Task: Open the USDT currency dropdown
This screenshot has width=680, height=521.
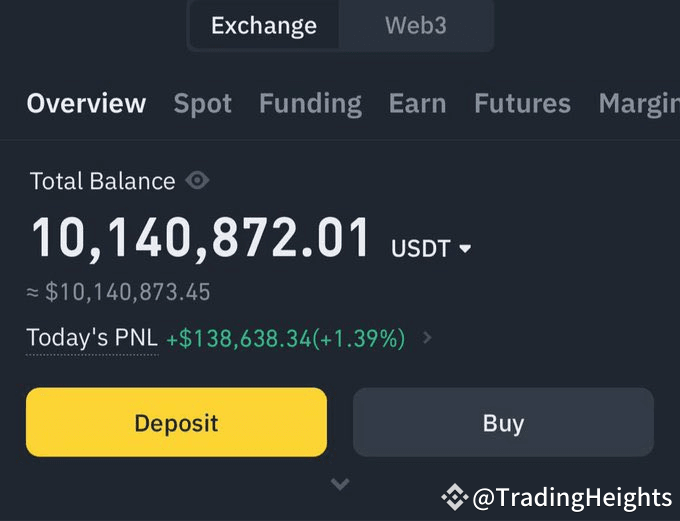Action: point(431,247)
